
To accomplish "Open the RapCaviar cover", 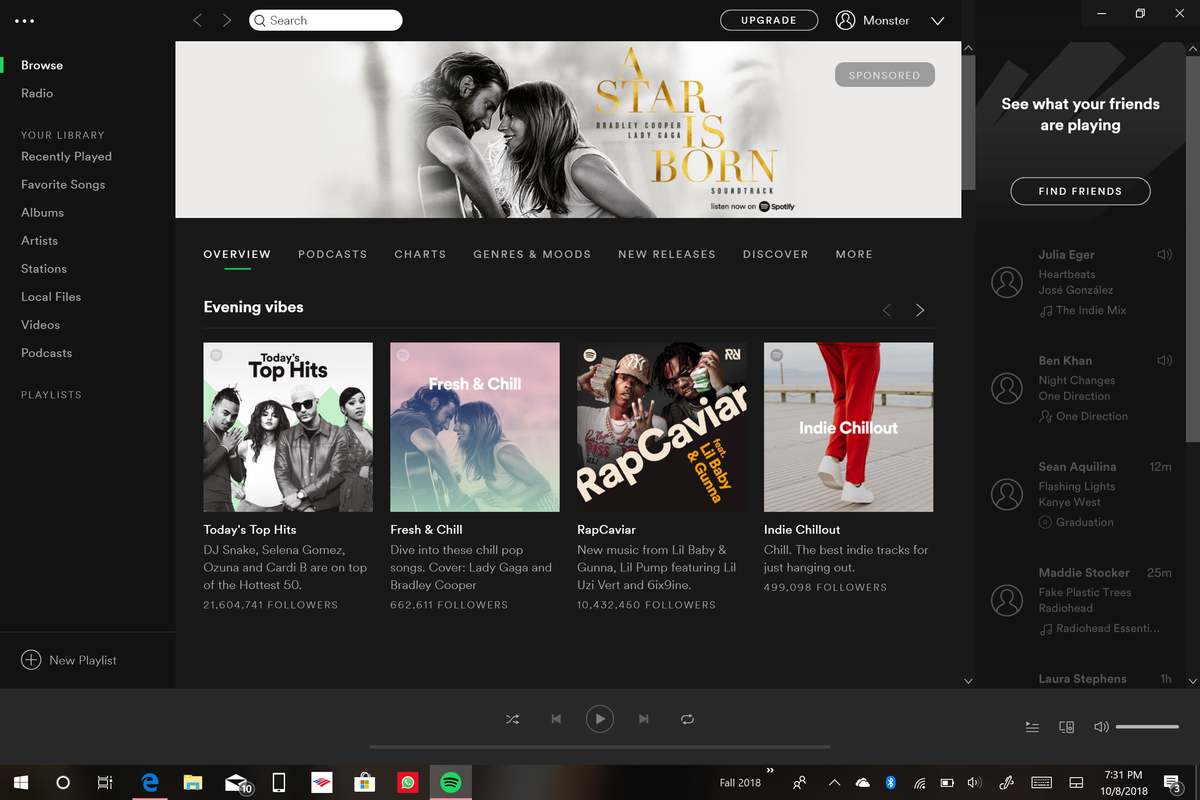I will click(662, 427).
